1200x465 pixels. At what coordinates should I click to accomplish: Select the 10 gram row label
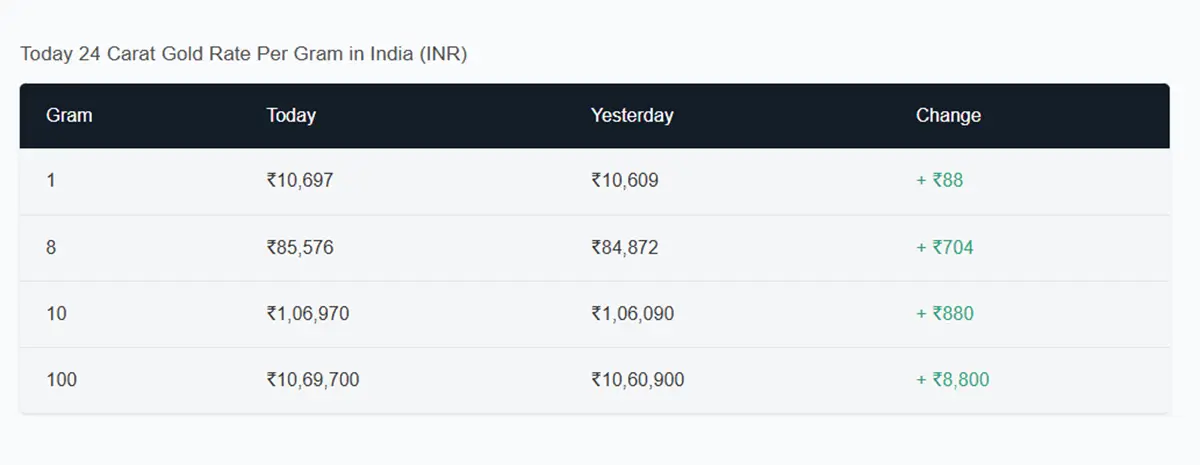[x=56, y=314]
